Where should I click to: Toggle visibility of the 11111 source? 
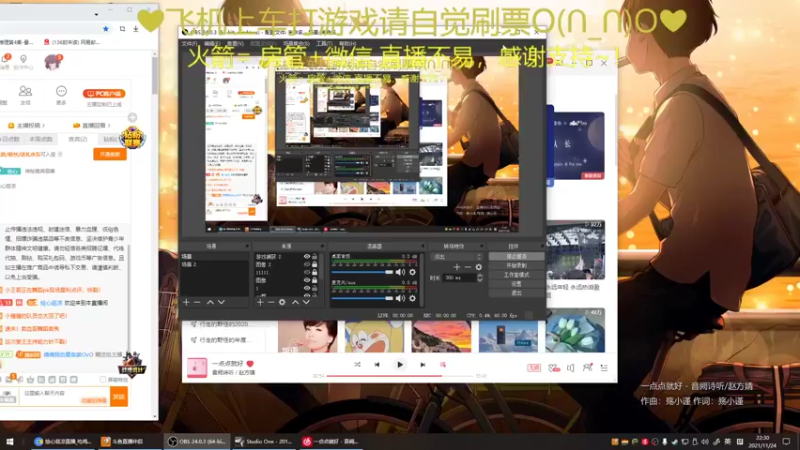tap(307, 272)
